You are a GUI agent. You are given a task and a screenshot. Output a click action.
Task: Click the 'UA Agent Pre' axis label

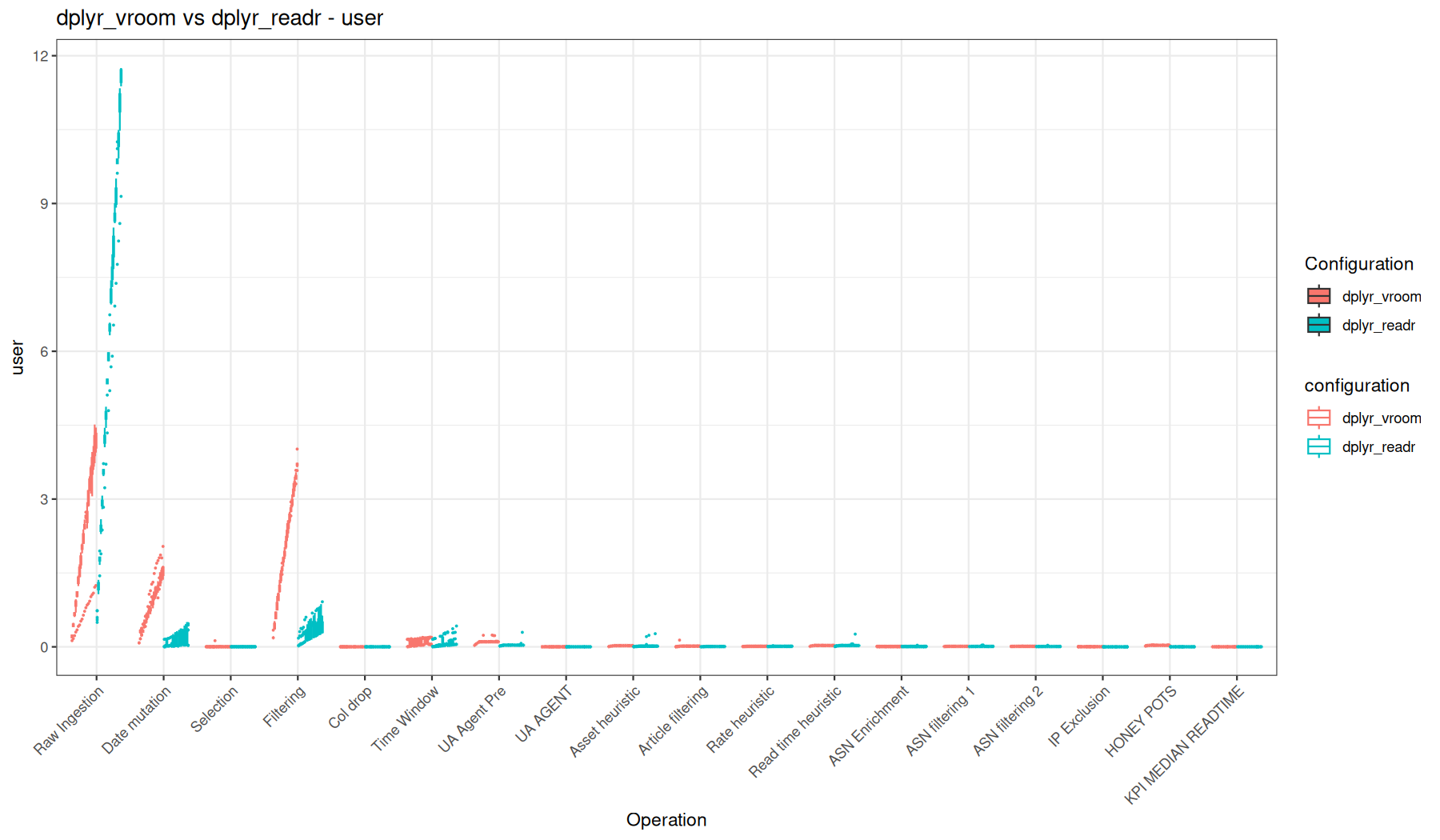click(x=472, y=720)
